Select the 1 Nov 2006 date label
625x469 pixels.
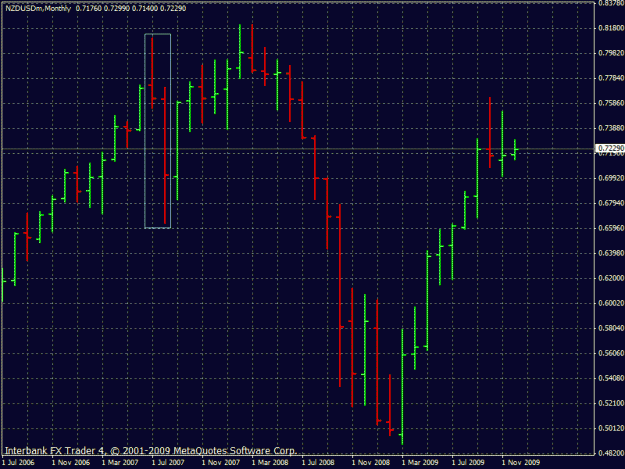coord(71,463)
